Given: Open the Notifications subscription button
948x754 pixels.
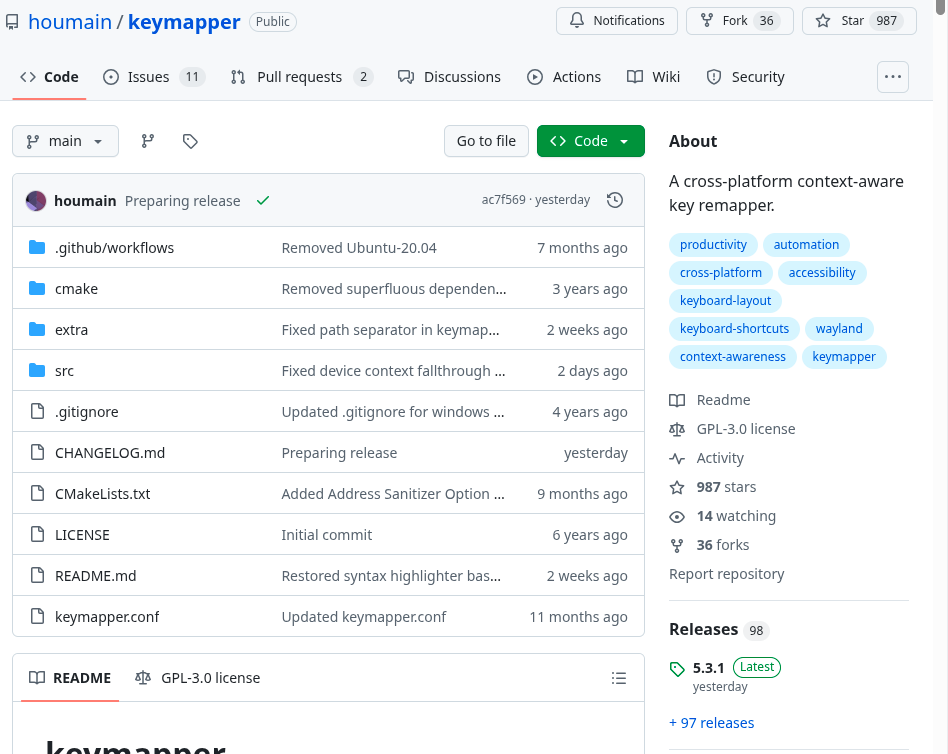Looking at the screenshot, I should point(617,21).
